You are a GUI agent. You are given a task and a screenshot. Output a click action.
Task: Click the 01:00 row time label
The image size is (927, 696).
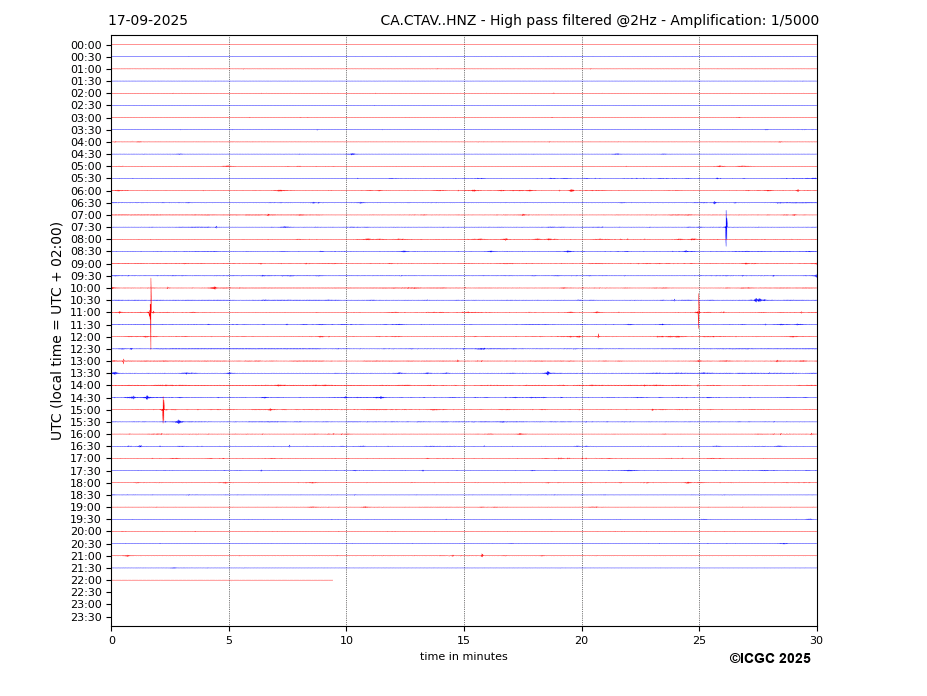click(86, 70)
